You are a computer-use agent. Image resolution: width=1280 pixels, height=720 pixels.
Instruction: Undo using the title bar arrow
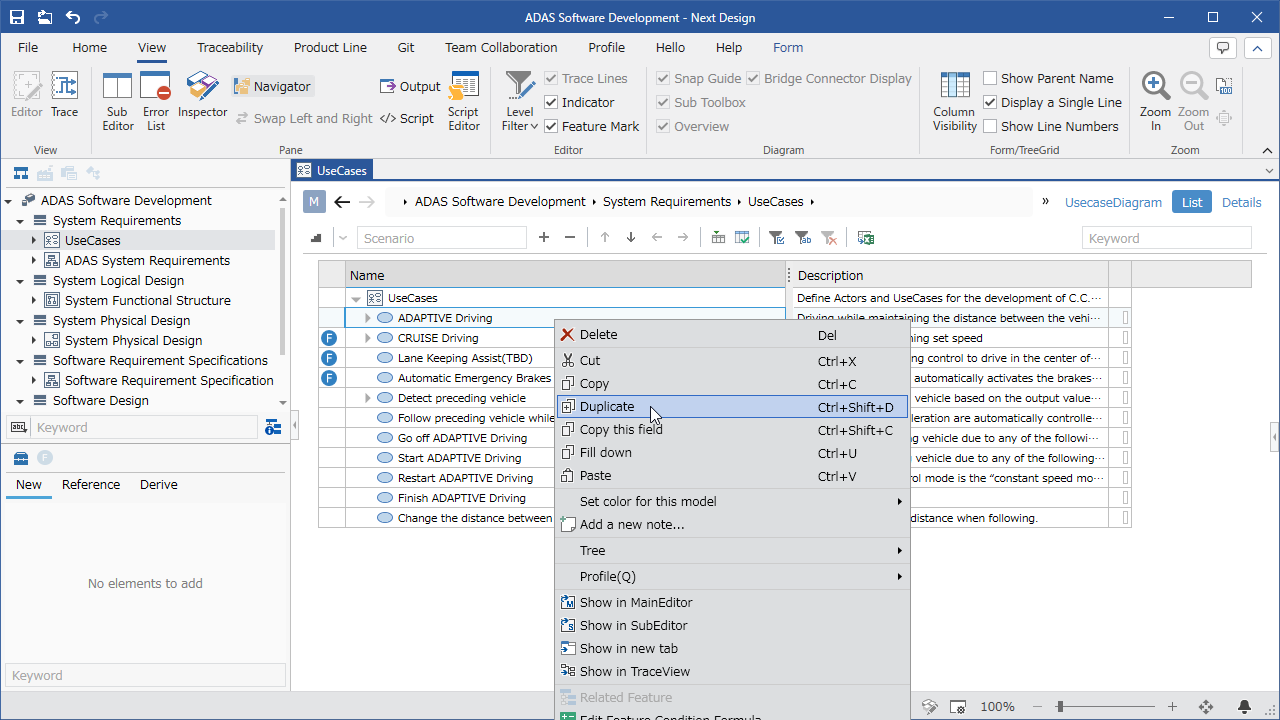pos(73,17)
